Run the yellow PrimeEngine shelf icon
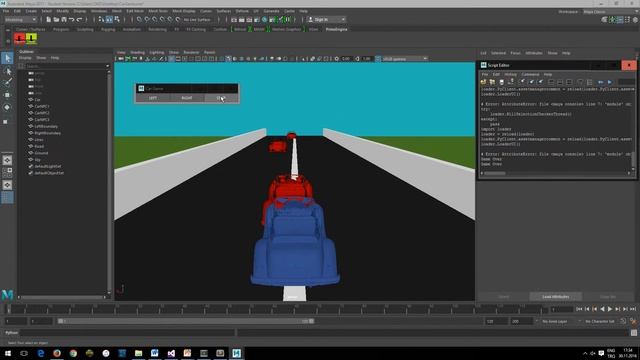Screen dimensions: 640x360 point(31,39)
